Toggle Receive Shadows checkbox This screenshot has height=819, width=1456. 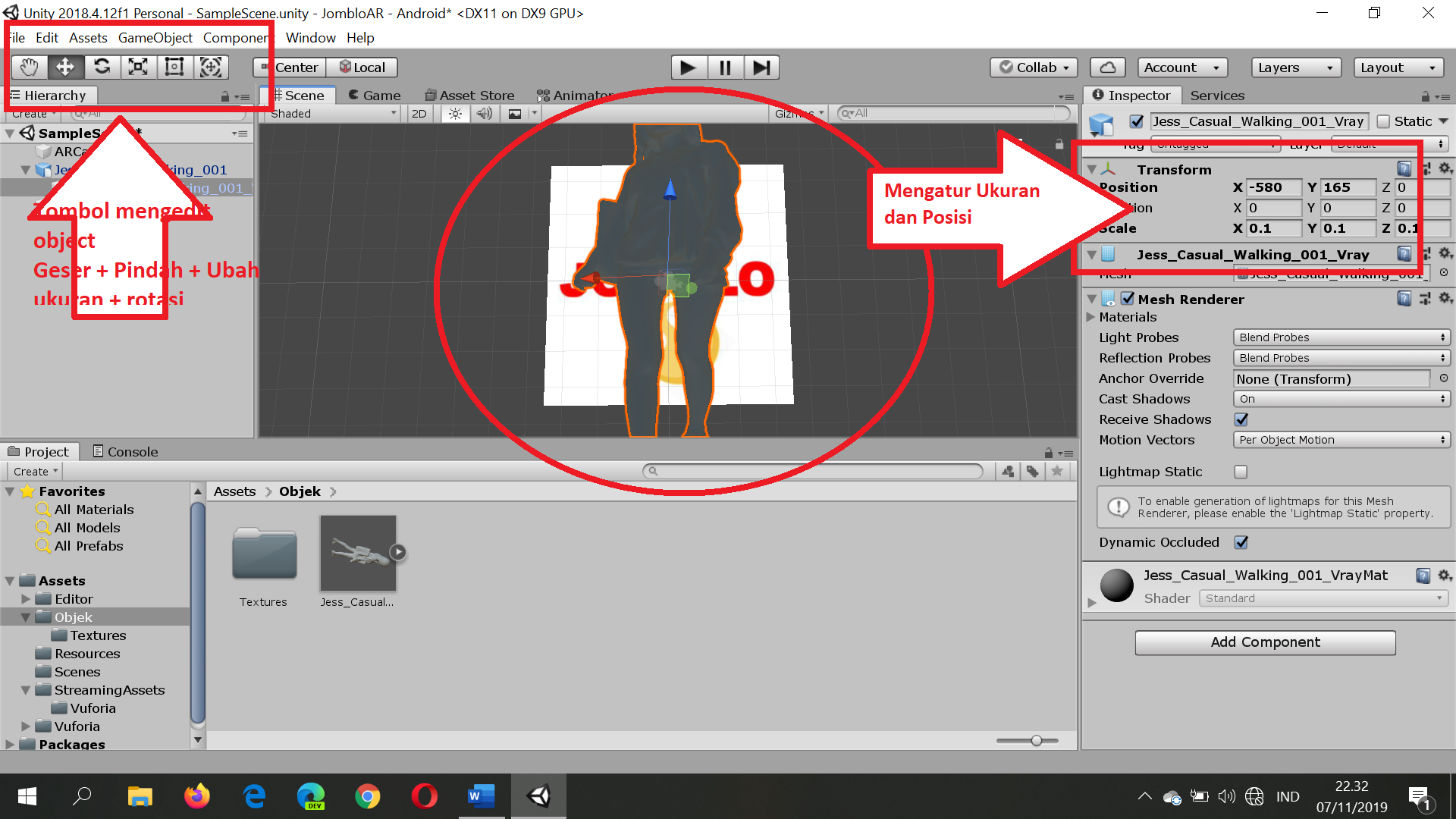[x=1241, y=419]
